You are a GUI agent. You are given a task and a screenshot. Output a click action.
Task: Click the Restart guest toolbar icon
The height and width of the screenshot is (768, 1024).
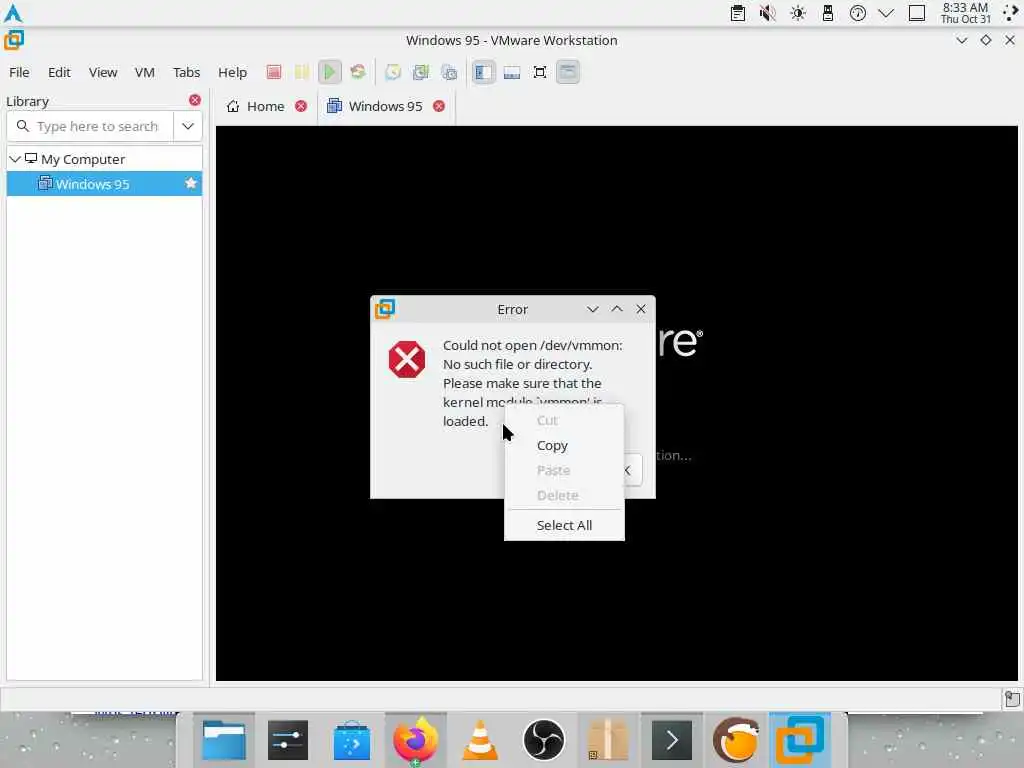(358, 72)
